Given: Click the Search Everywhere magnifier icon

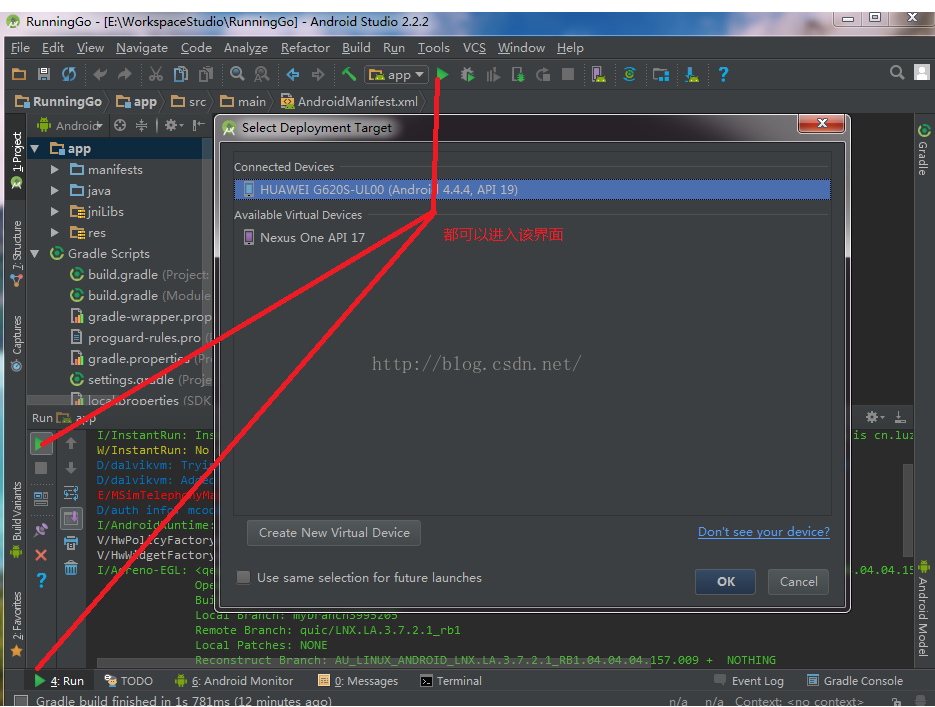Looking at the screenshot, I should coord(897,73).
